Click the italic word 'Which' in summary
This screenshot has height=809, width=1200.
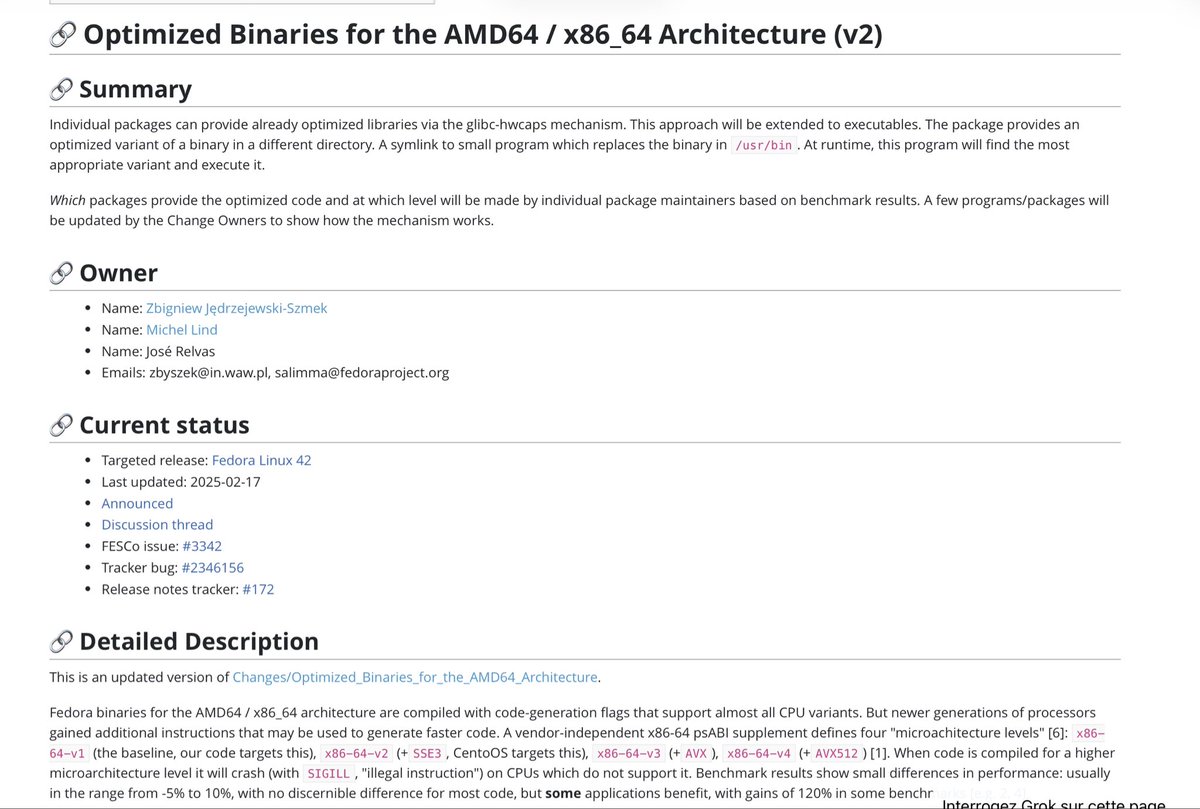(x=67, y=200)
